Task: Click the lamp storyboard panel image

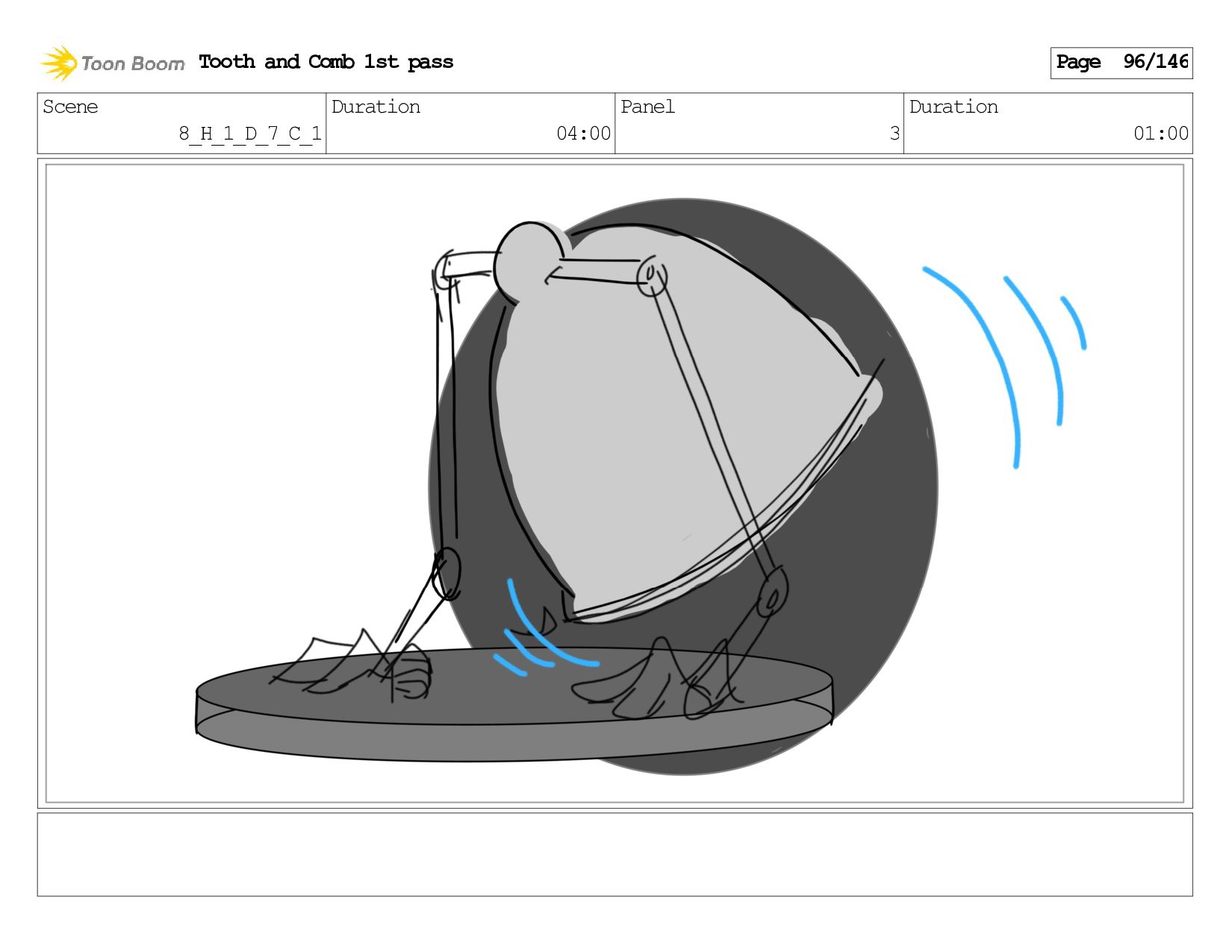Action: (x=615, y=483)
